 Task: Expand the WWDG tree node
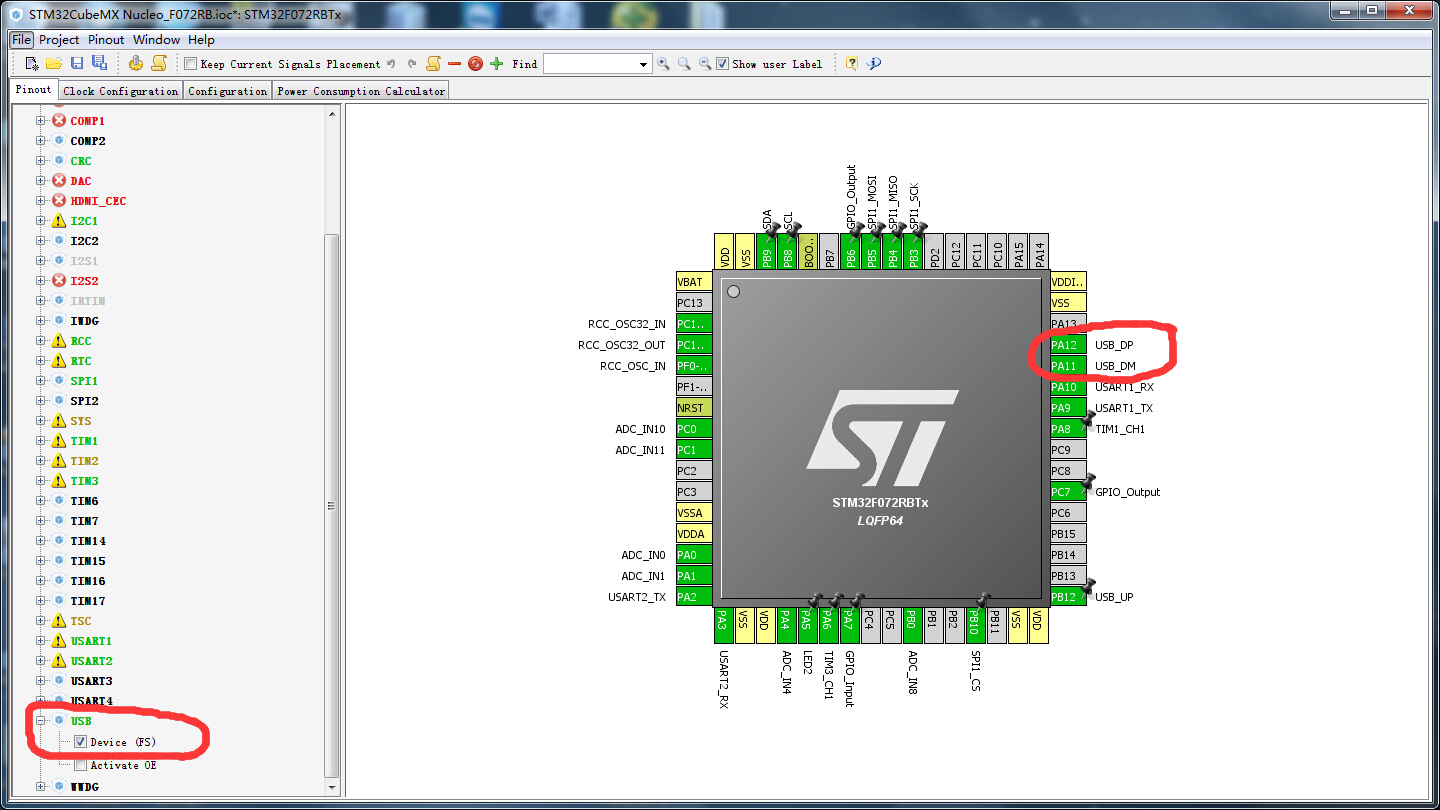click(x=41, y=787)
